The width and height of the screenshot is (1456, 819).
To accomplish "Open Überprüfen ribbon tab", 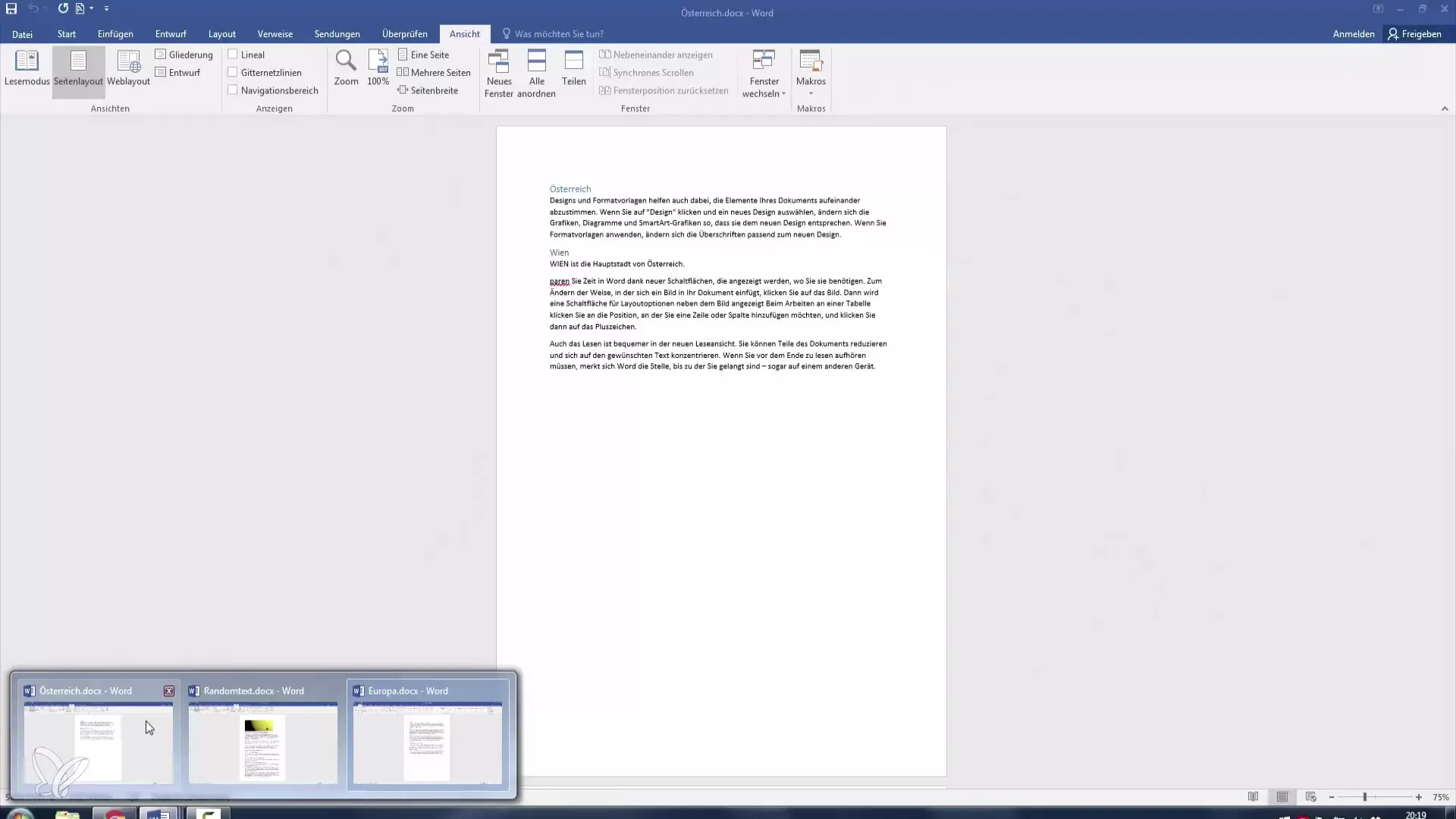I will 405,34.
